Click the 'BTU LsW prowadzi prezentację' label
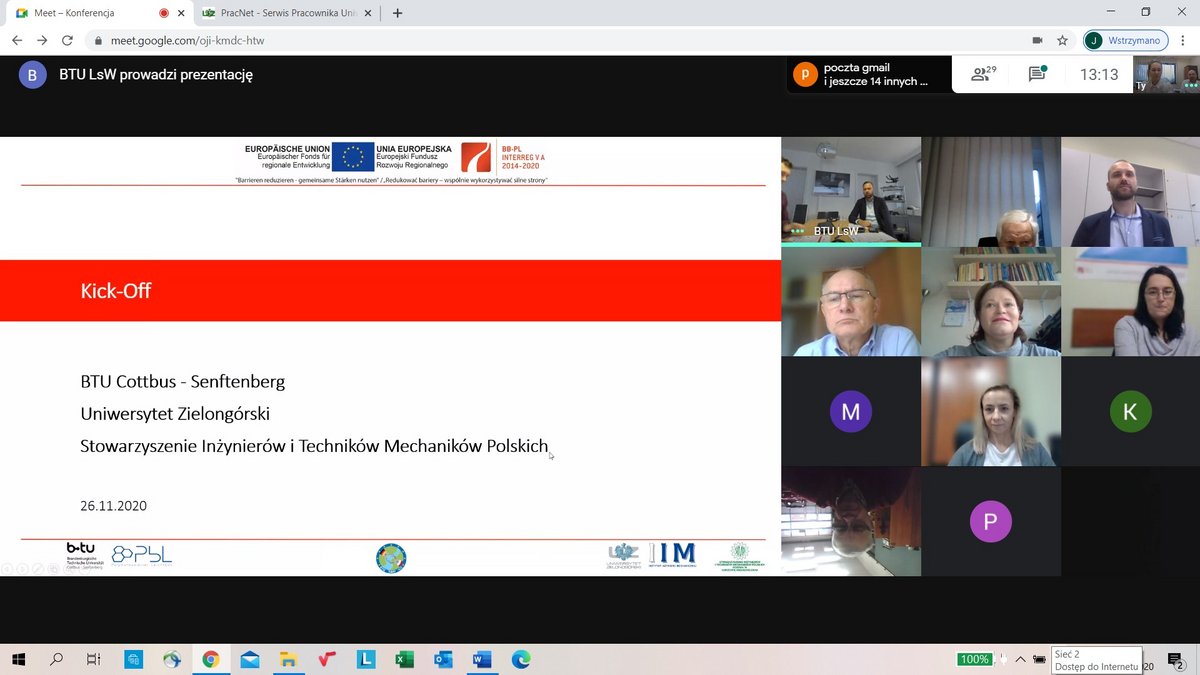The image size is (1200, 675). tap(156, 75)
